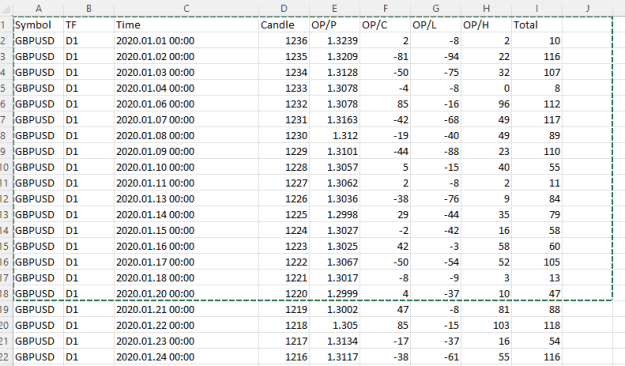Select GBPUSD cell in row 22
Image resolution: width=625 pixels, height=366 pixels.
[x=38, y=357]
